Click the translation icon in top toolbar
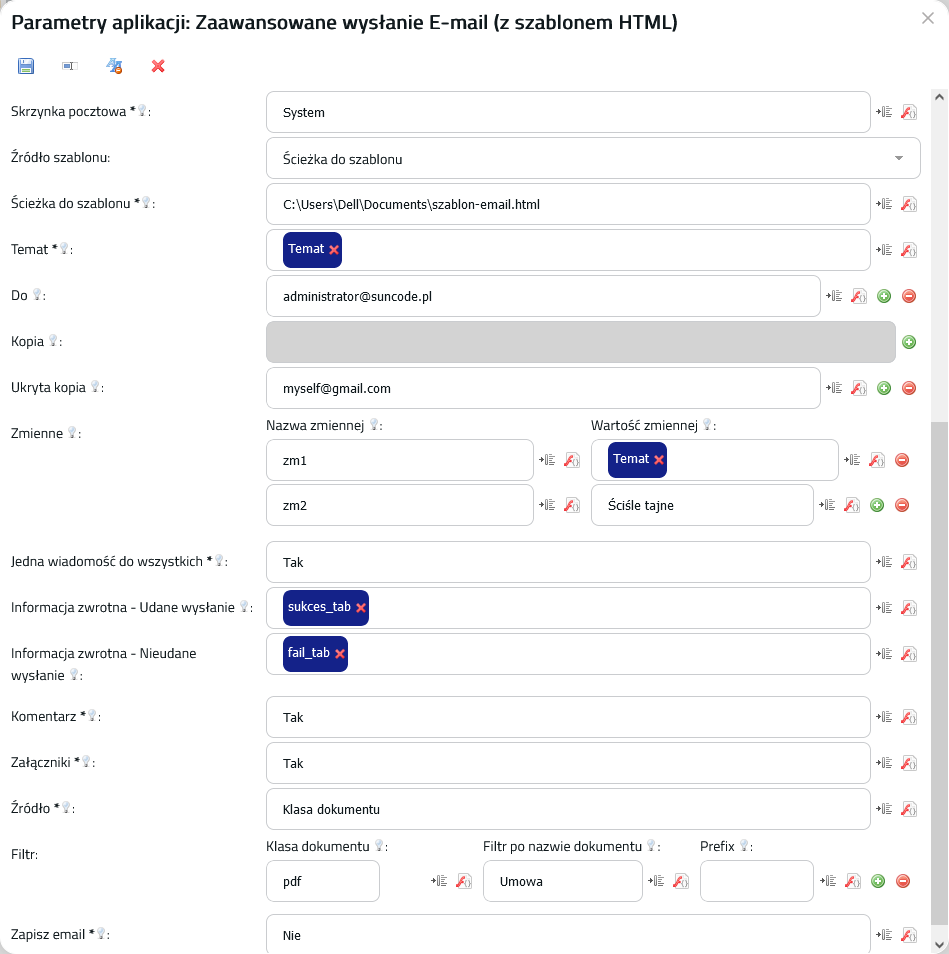This screenshot has width=949, height=954. [x=114, y=66]
